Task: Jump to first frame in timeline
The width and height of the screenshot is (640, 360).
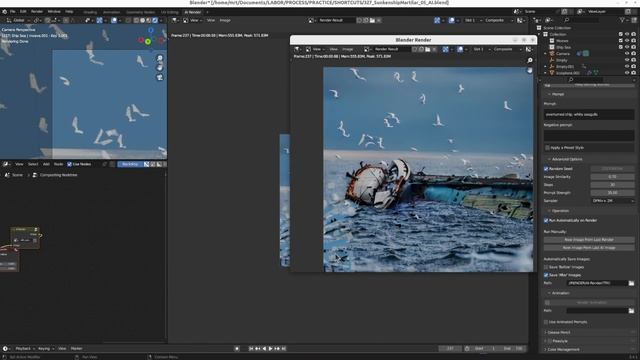Action: [251, 349]
